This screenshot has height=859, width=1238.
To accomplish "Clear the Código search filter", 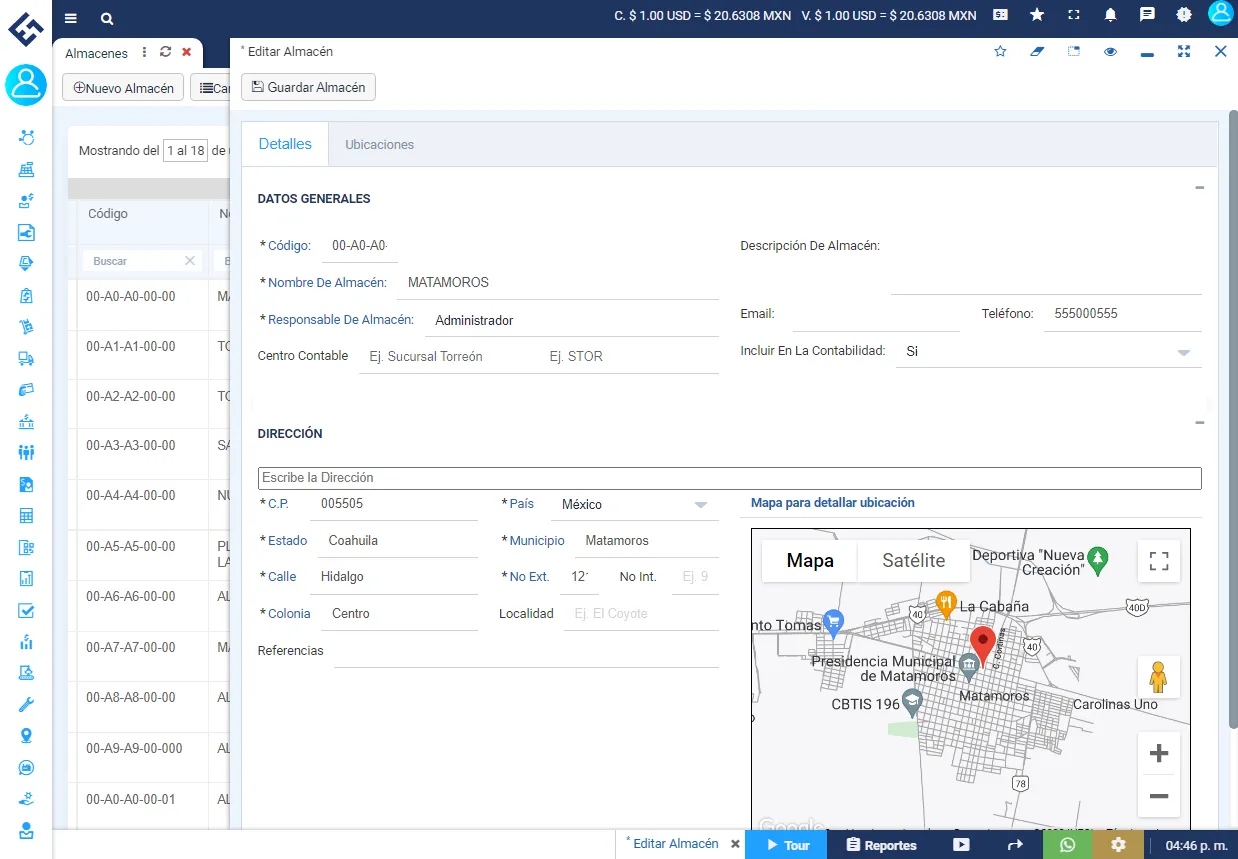I will coord(190,261).
